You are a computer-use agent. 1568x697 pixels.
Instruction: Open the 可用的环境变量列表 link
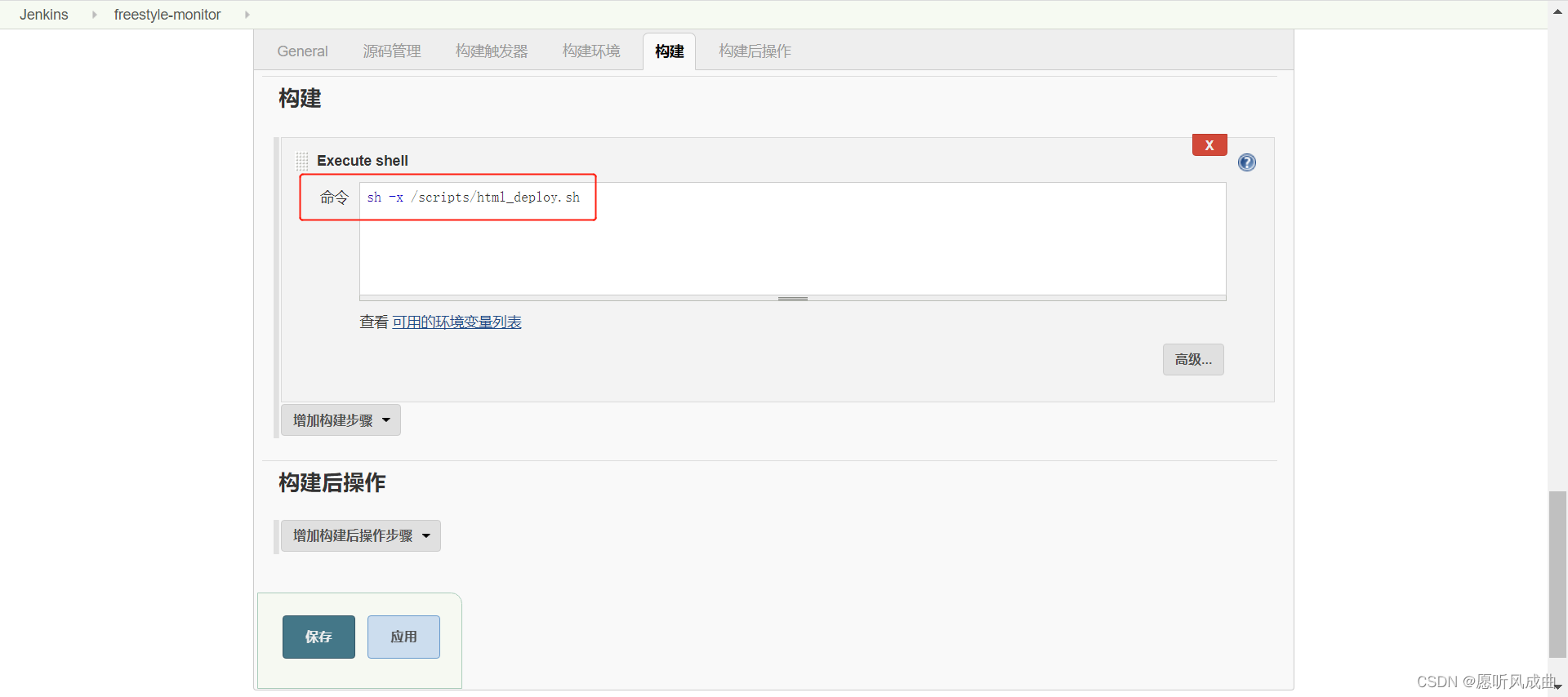coord(457,322)
